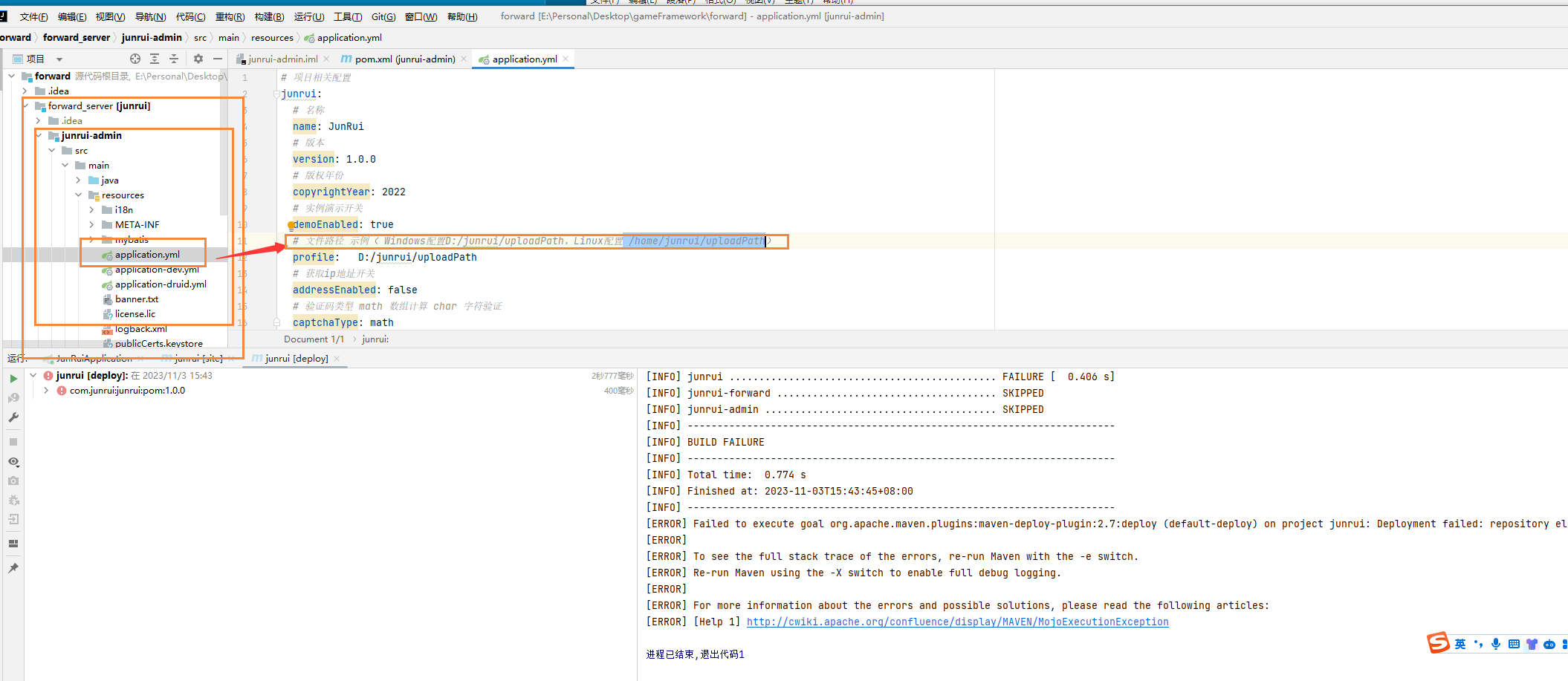The image size is (1568, 681).
Task: Click the wrench icon in Run toolbar
Action: pyautogui.click(x=13, y=417)
